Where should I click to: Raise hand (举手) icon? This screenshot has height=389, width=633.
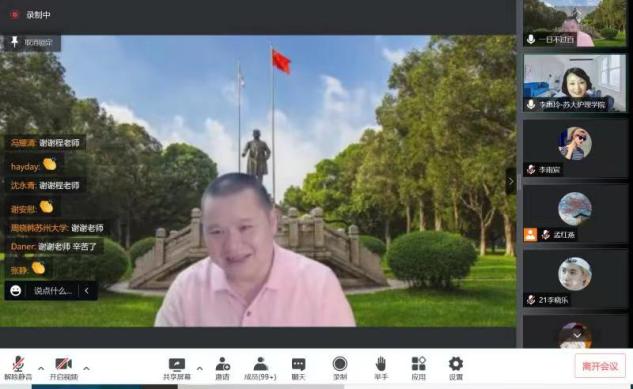[x=381, y=368]
